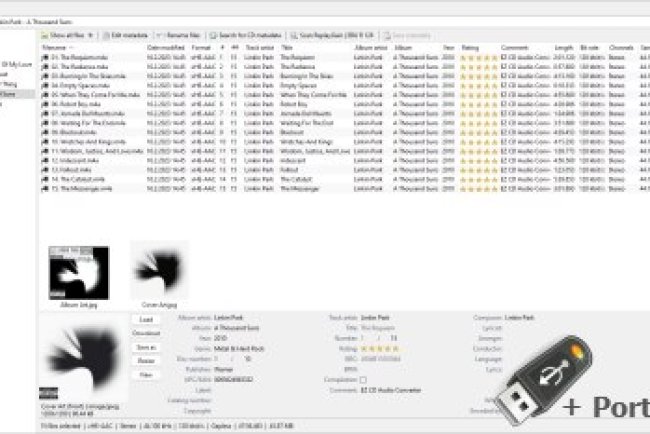Image resolution: width=650 pixels, height=434 pixels.
Task: Select the file icon of 07. Jornada Del Muerto
Action: (45, 114)
